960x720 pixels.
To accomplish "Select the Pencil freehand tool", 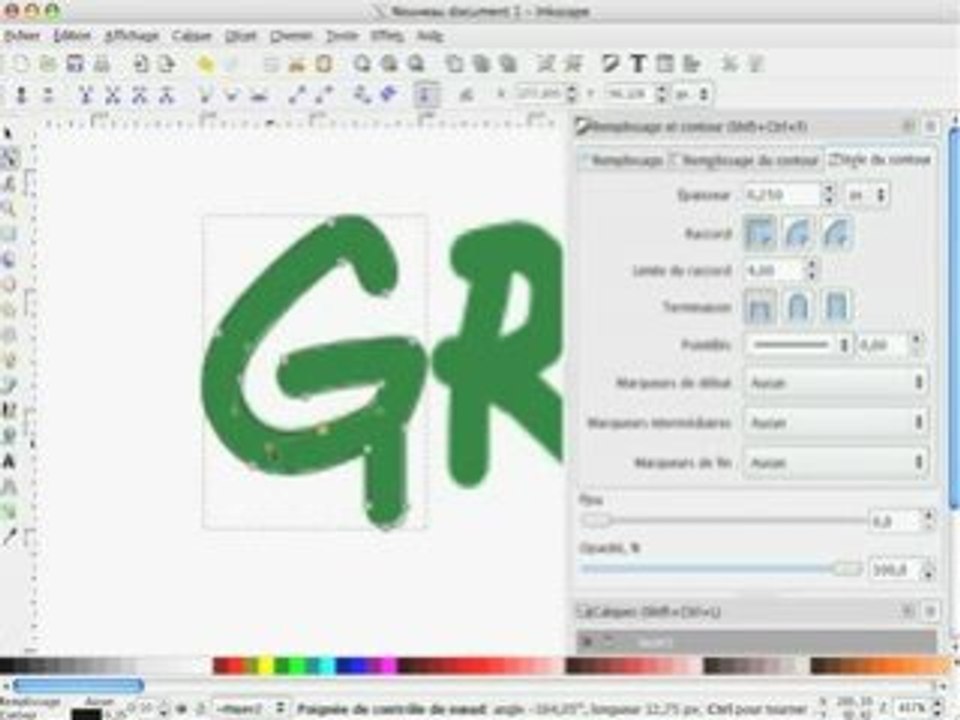I will pyautogui.click(x=9, y=360).
